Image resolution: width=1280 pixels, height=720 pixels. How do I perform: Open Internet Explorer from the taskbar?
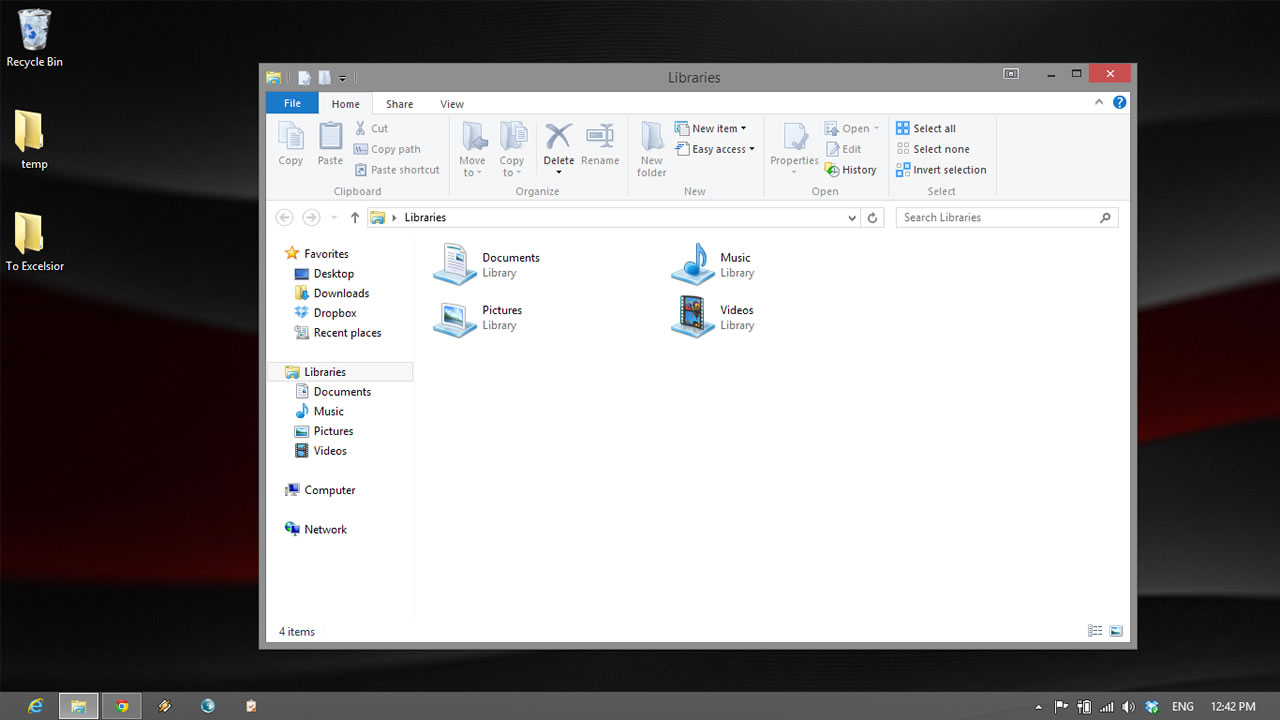[36, 706]
